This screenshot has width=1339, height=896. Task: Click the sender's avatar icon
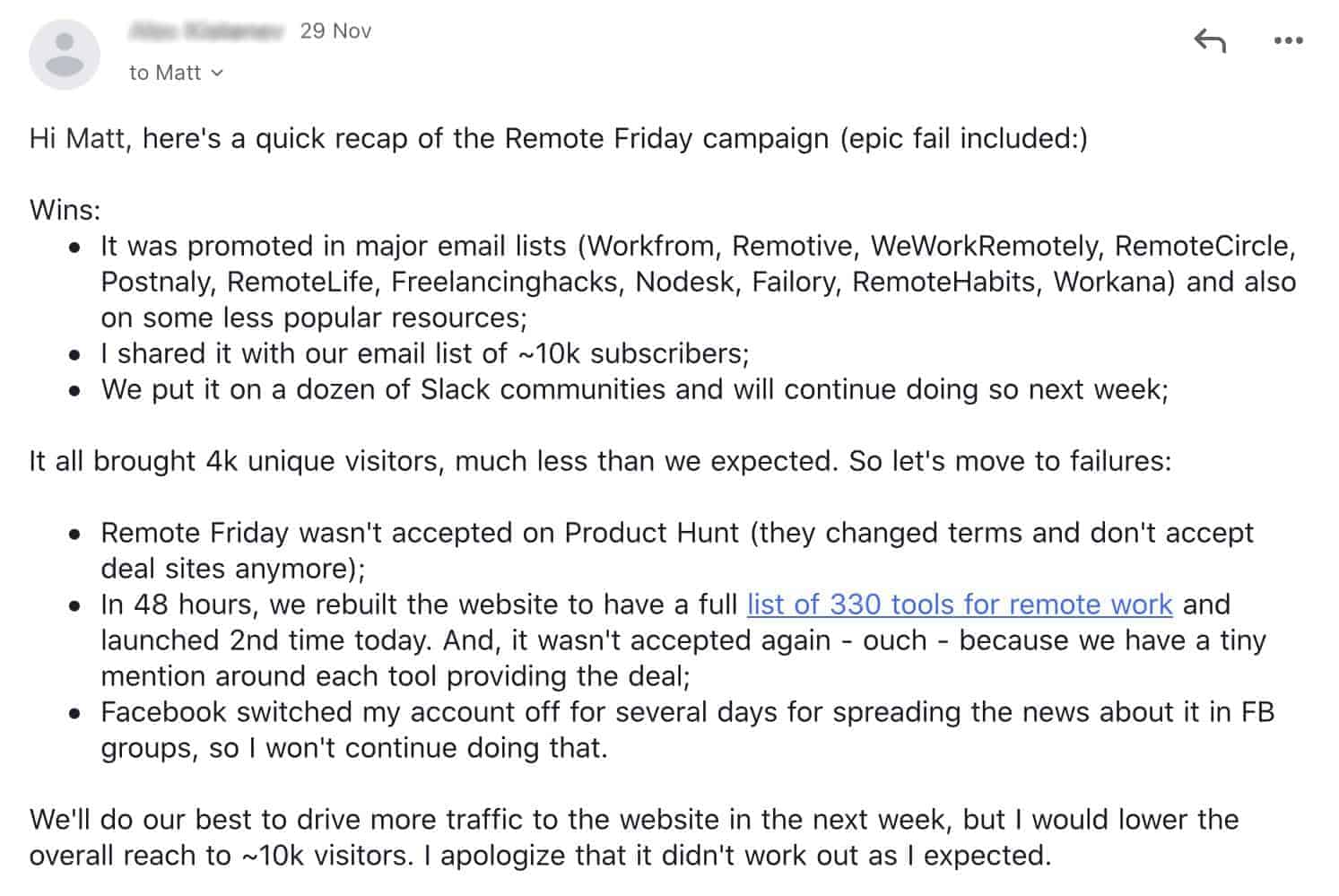[64, 54]
